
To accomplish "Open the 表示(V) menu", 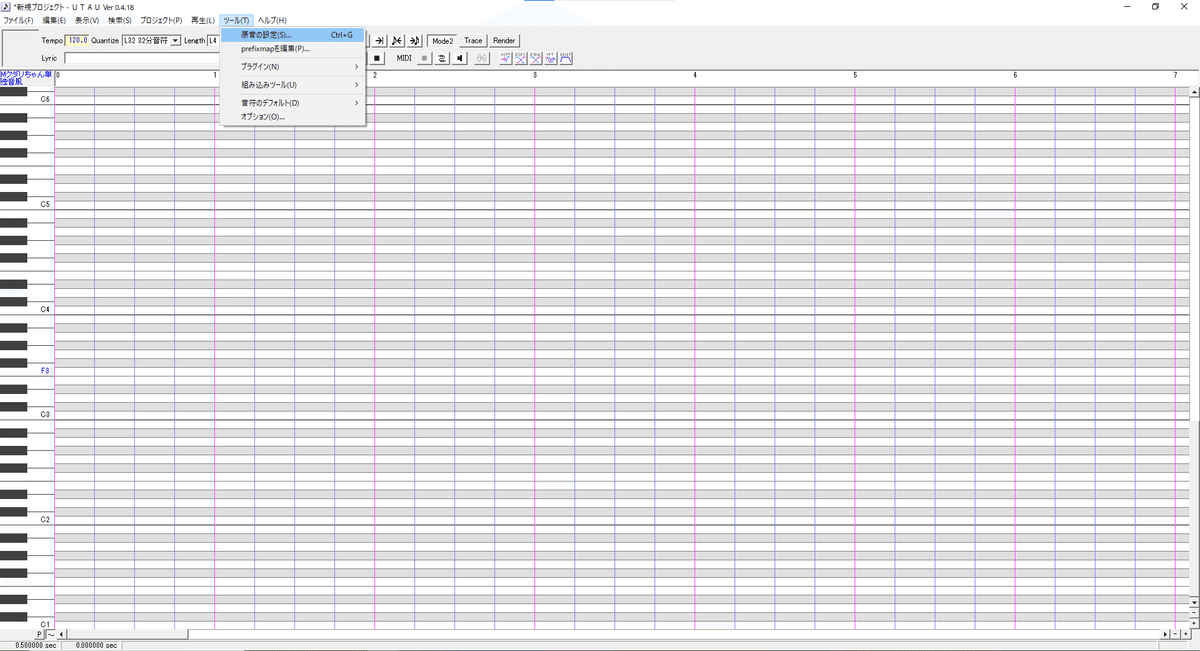I will click(x=87, y=20).
